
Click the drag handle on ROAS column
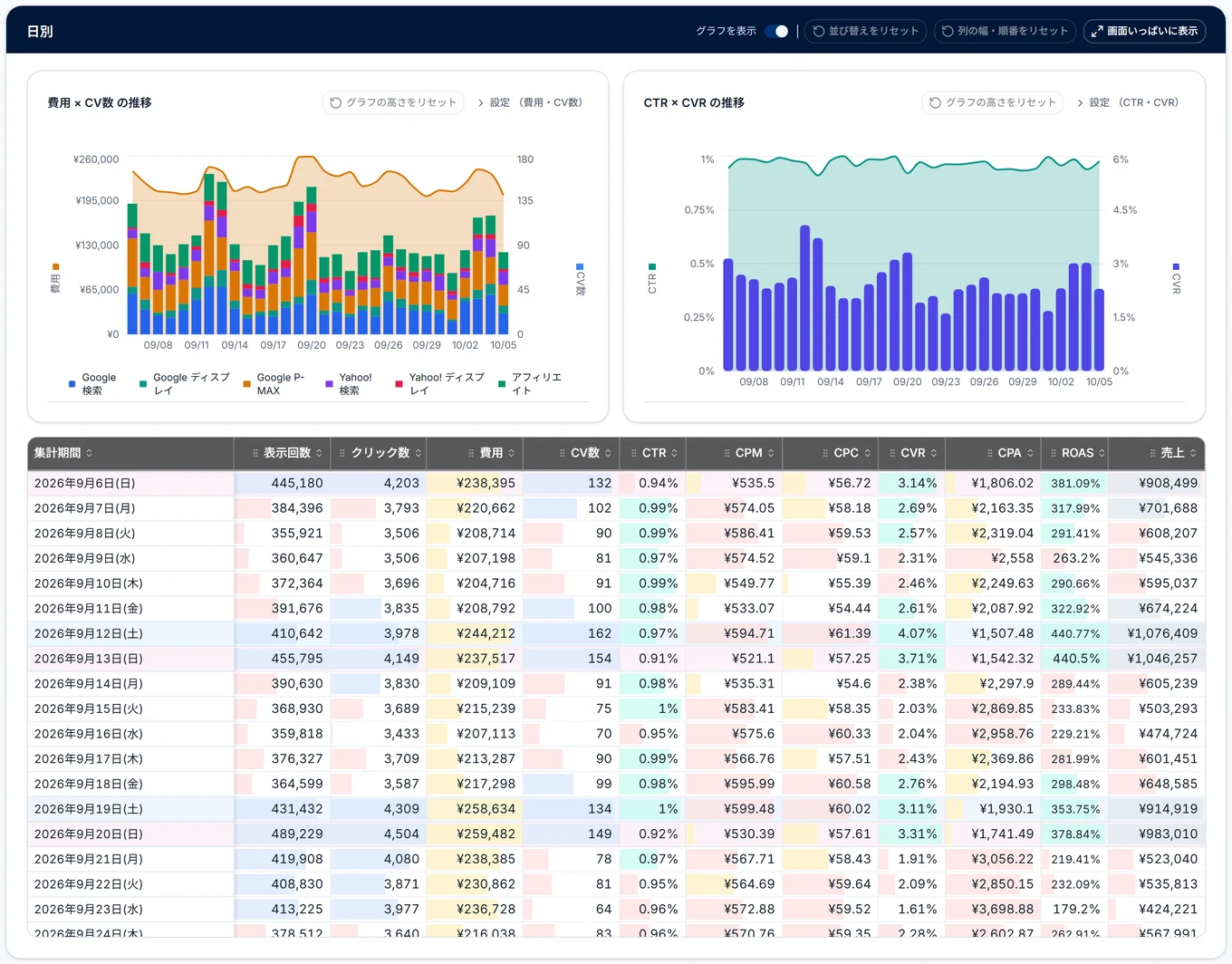(x=1053, y=453)
